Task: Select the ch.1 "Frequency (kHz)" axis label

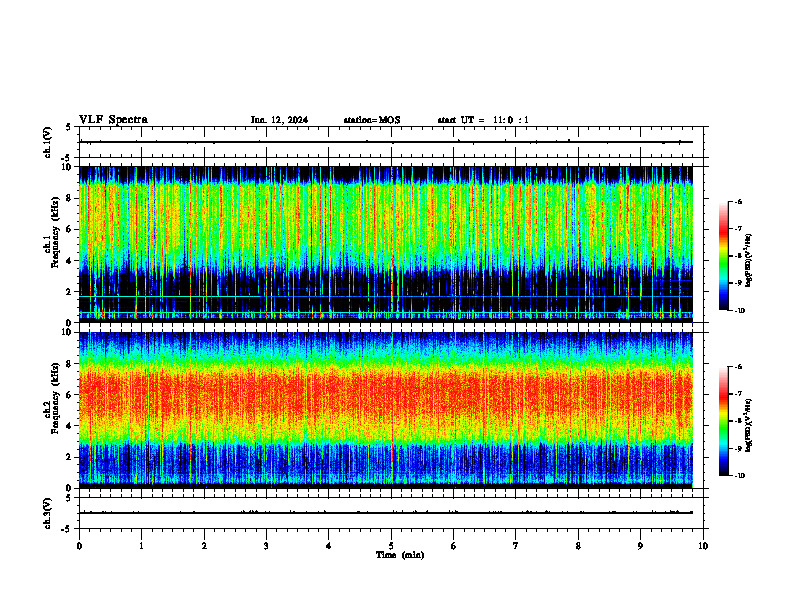Action: (x=55, y=233)
